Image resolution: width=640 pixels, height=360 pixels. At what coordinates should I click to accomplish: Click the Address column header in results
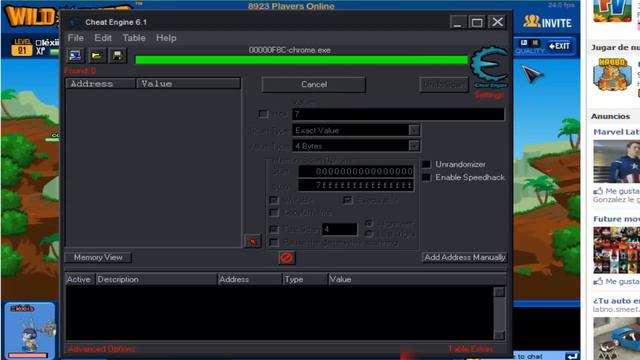point(100,84)
